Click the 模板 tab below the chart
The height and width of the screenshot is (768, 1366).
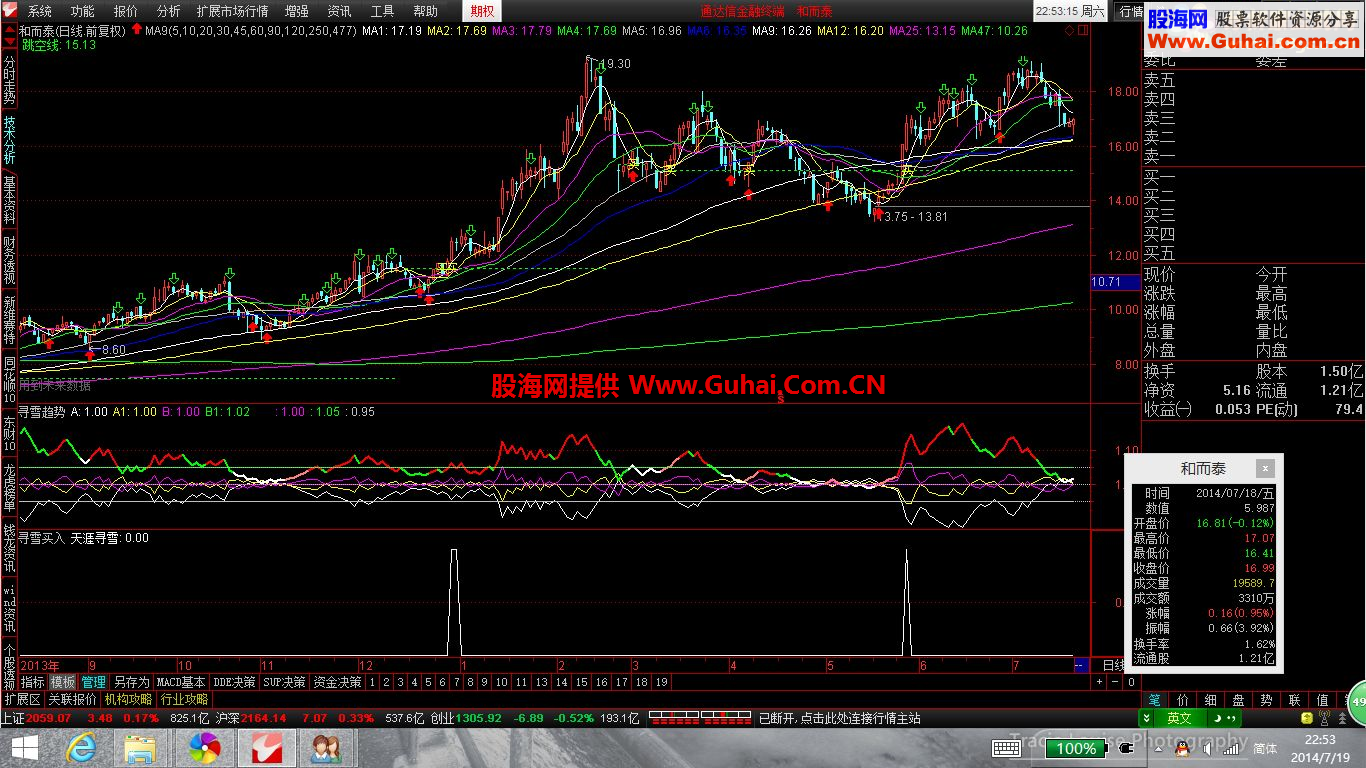pyautogui.click(x=63, y=682)
